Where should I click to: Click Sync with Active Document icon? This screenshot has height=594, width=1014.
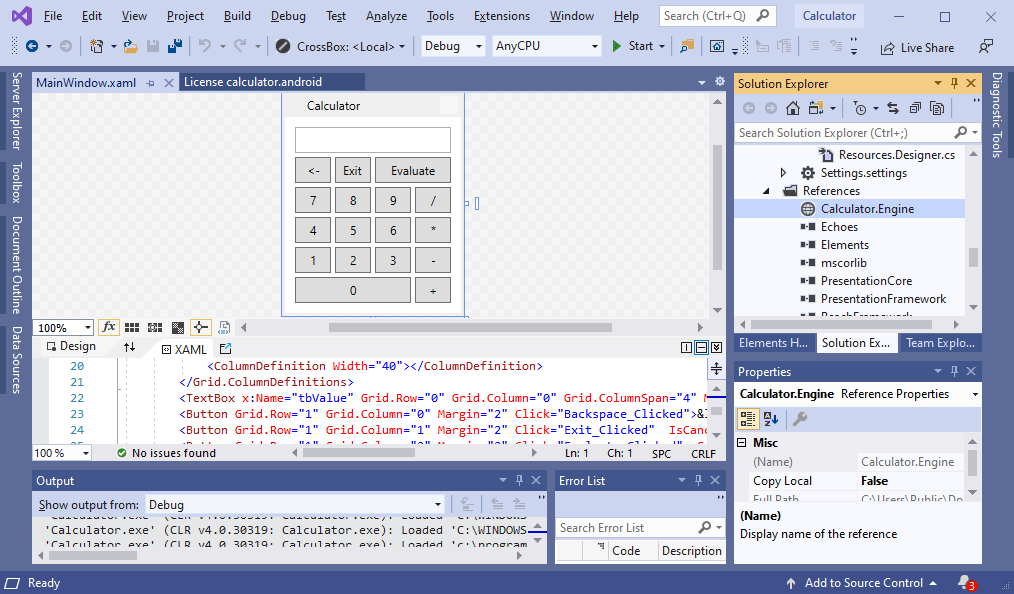(x=893, y=108)
